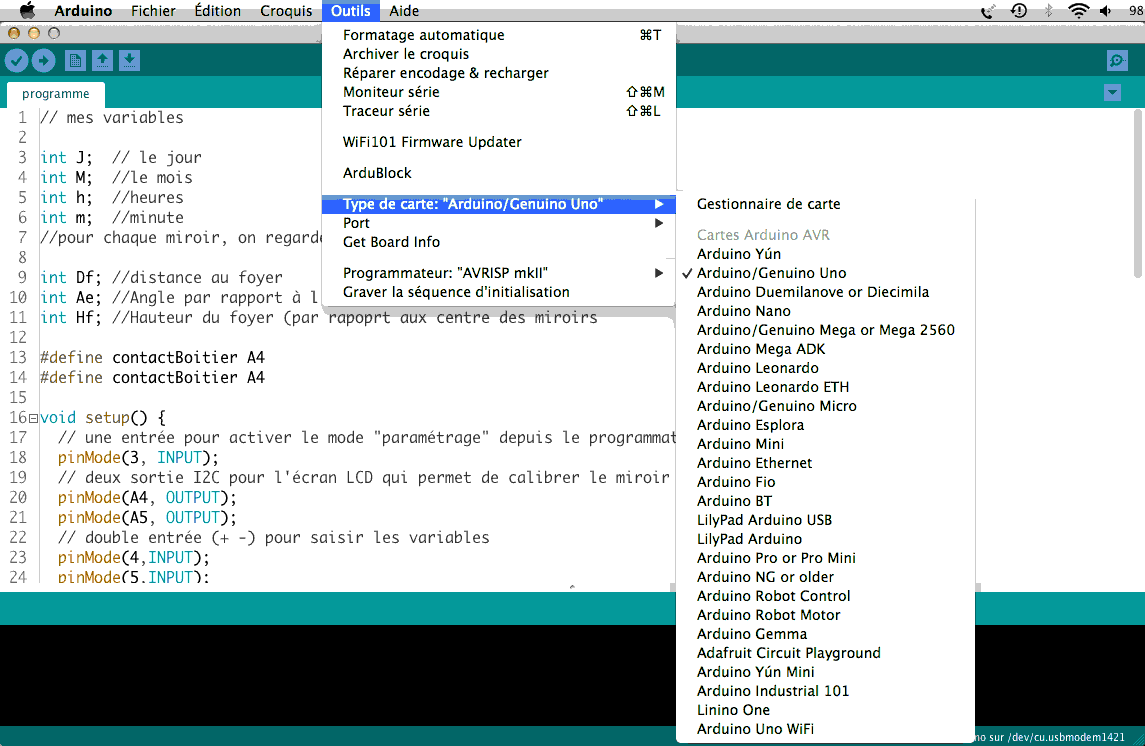Click Get Board Info

(391, 242)
